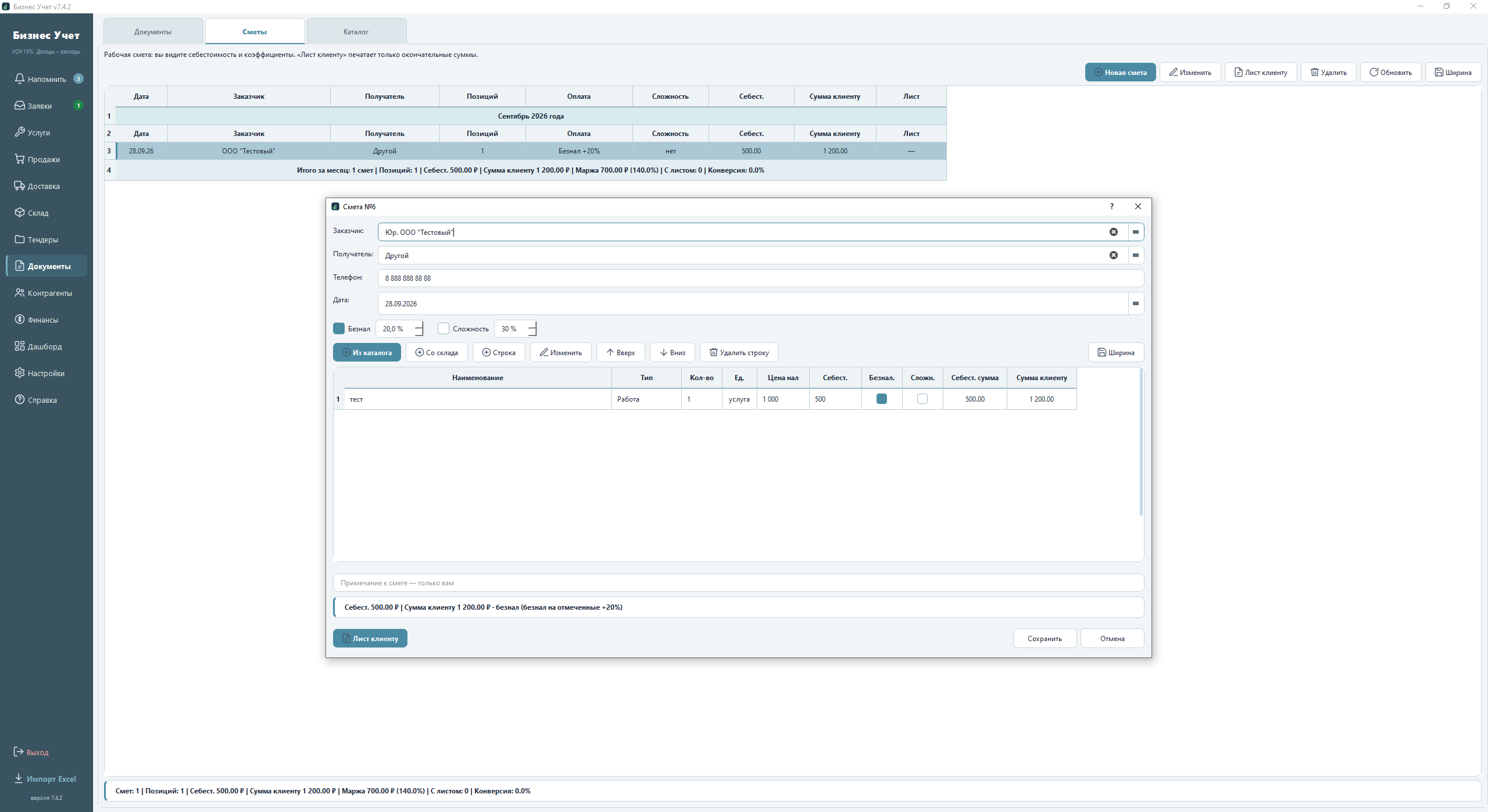Image resolution: width=1488 pixels, height=812 pixels.
Task: Open Склад in sidebar
Action: 46,213
